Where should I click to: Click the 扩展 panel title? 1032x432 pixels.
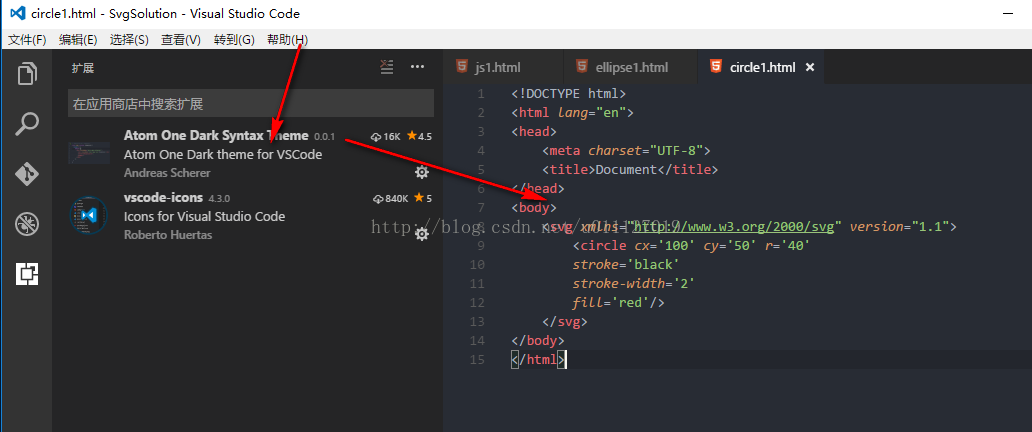[x=84, y=67]
